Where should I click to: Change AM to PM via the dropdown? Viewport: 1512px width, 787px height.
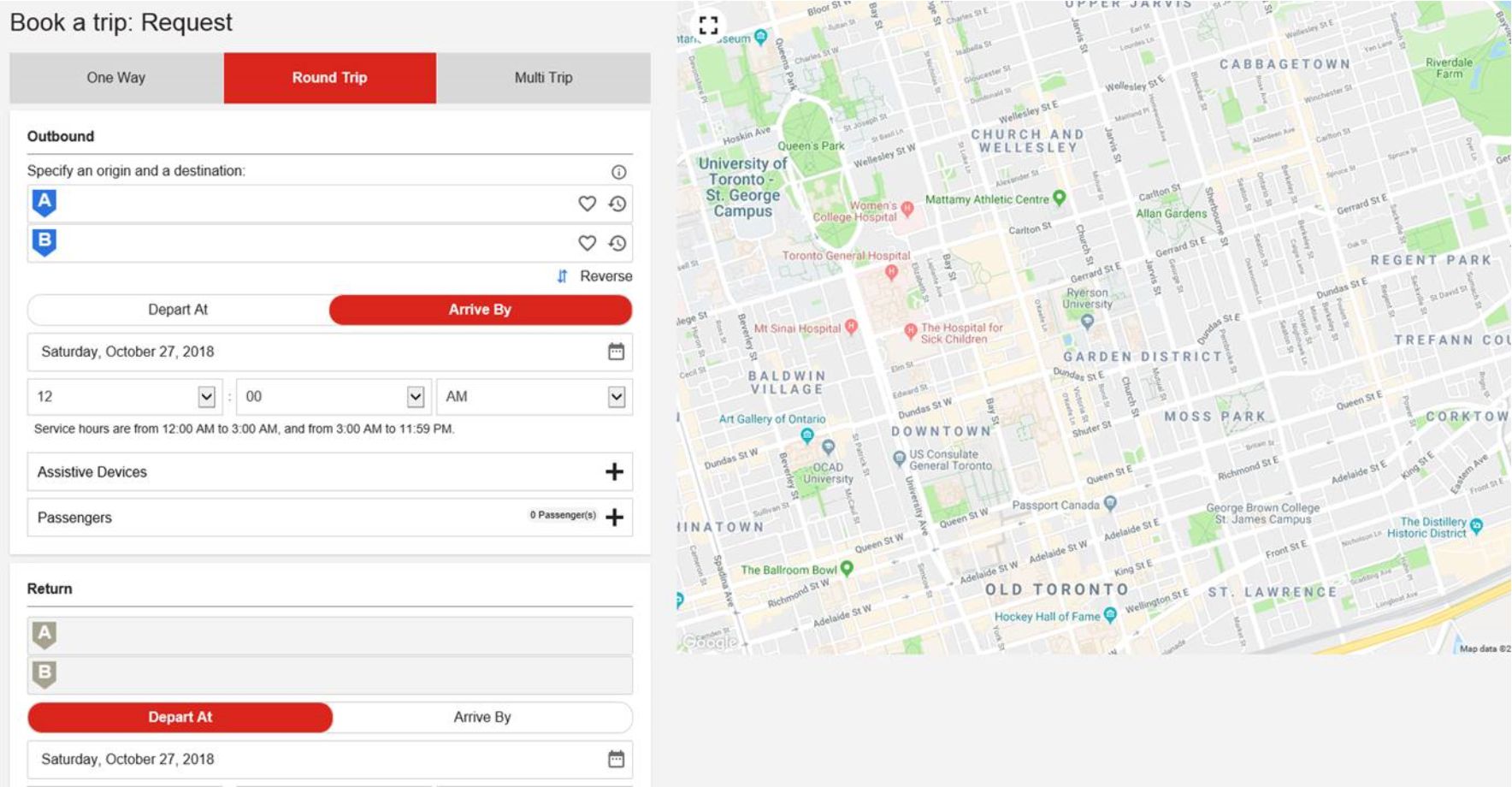[x=617, y=396]
